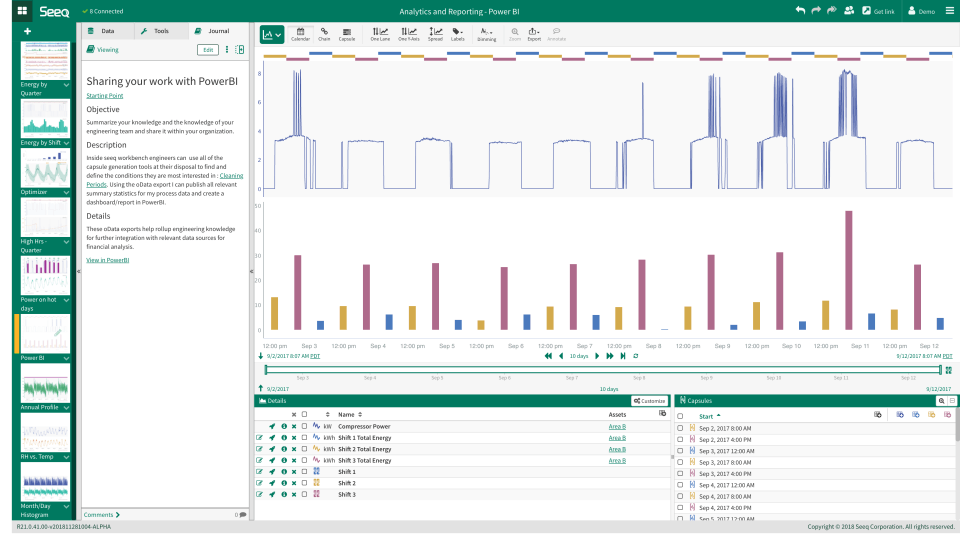Select the Annual Profile worksheet thumbnail
The image size is (960, 547).
click(x=45, y=383)
